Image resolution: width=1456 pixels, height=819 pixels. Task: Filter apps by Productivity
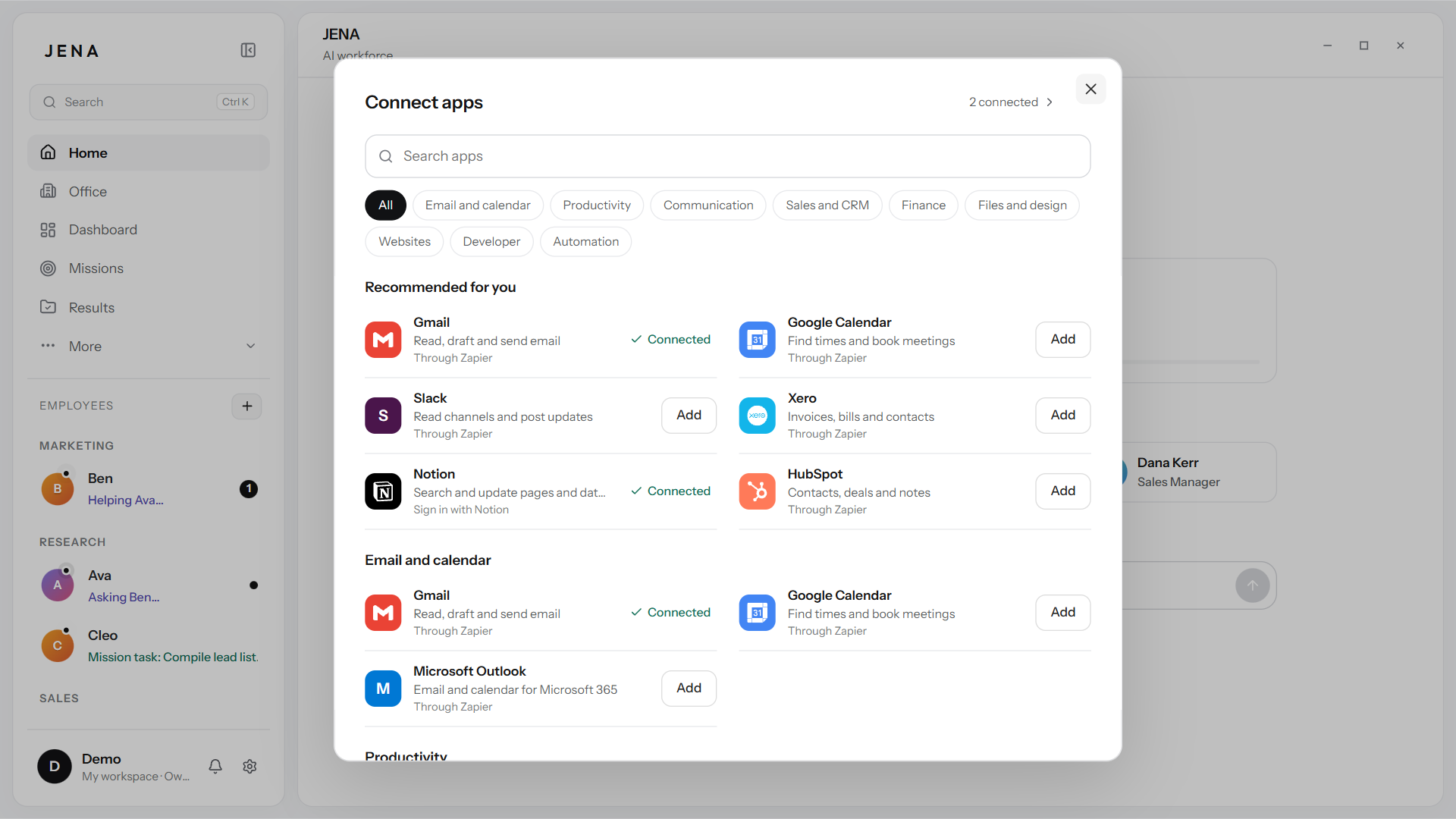tap(597, 205)
